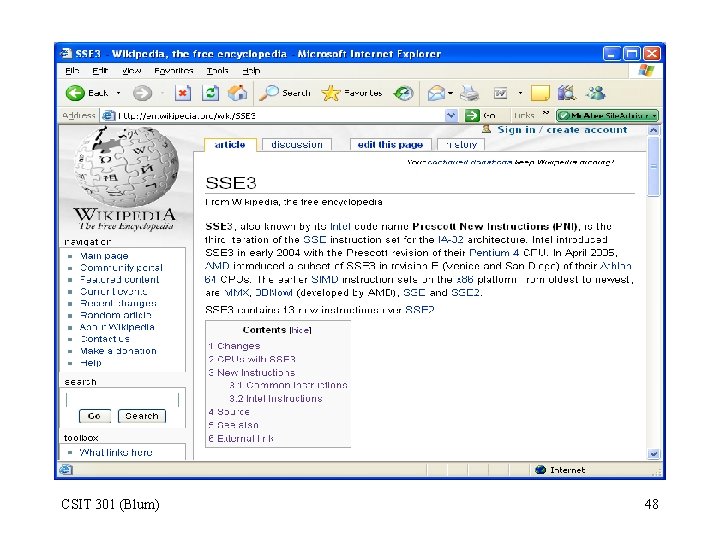Click the scrollbar up arrow

(x=653, y=130)
